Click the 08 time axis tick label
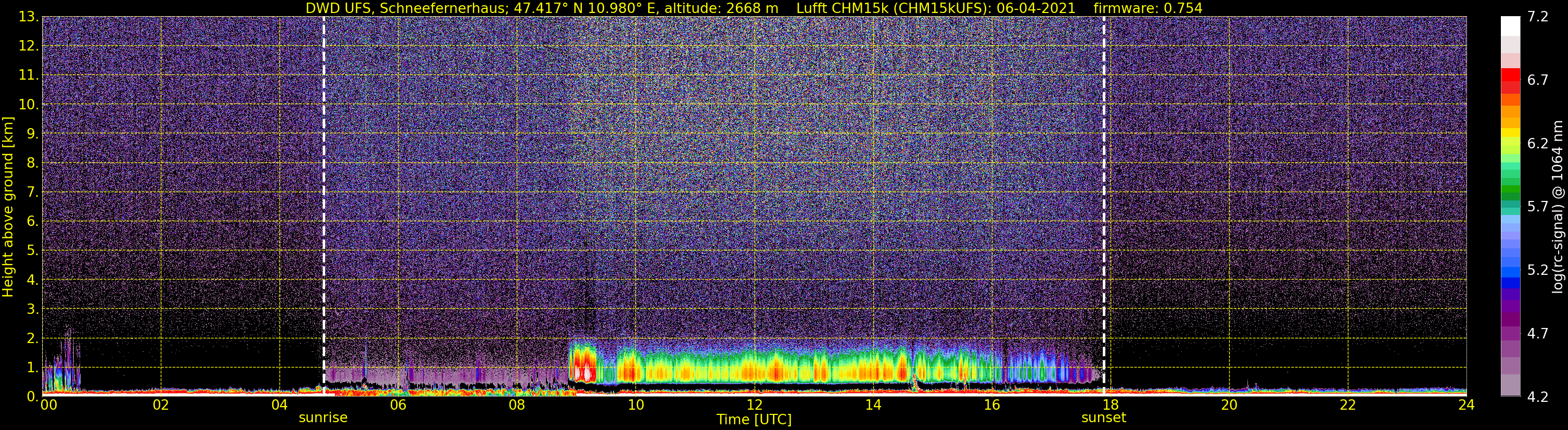Image resolution: width=1568 pixels, height=430 pixels. [517, 405]
